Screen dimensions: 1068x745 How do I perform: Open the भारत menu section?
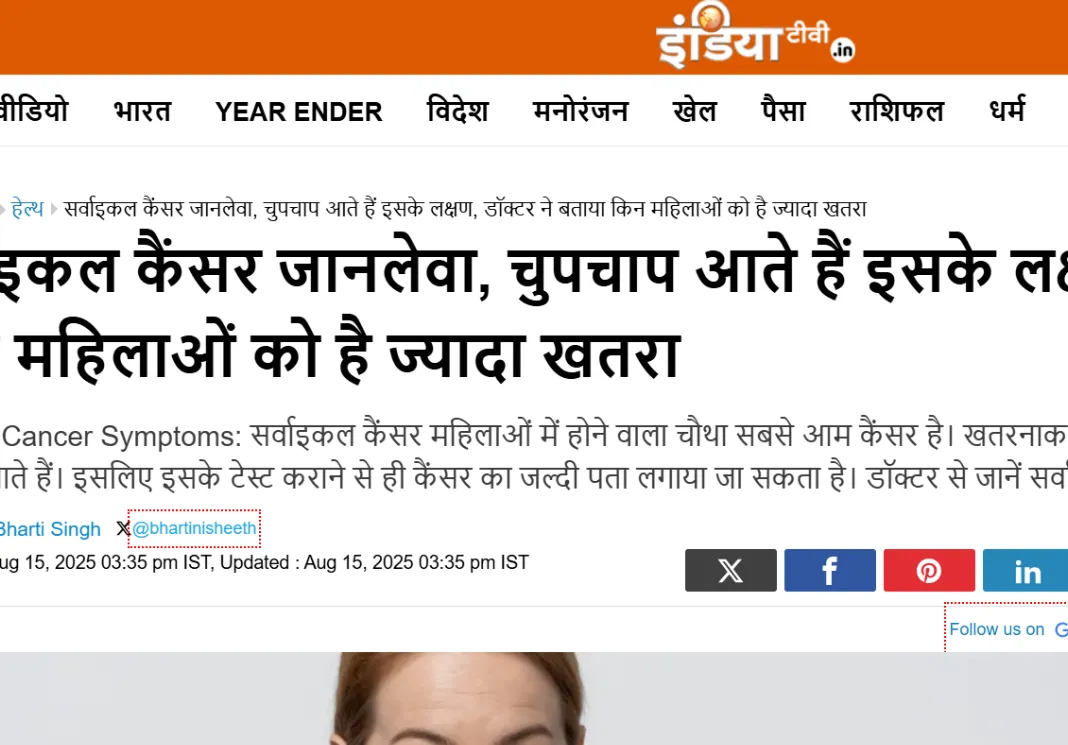(142, 111)
